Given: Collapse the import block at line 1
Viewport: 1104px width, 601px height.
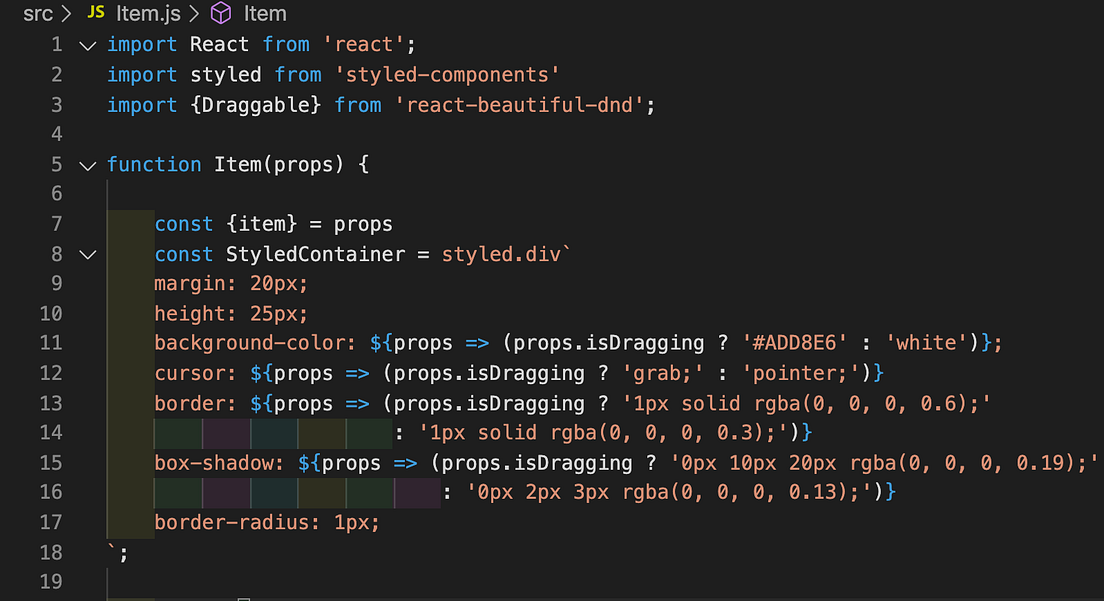Looking at the screenshot, I should point(87,46).
